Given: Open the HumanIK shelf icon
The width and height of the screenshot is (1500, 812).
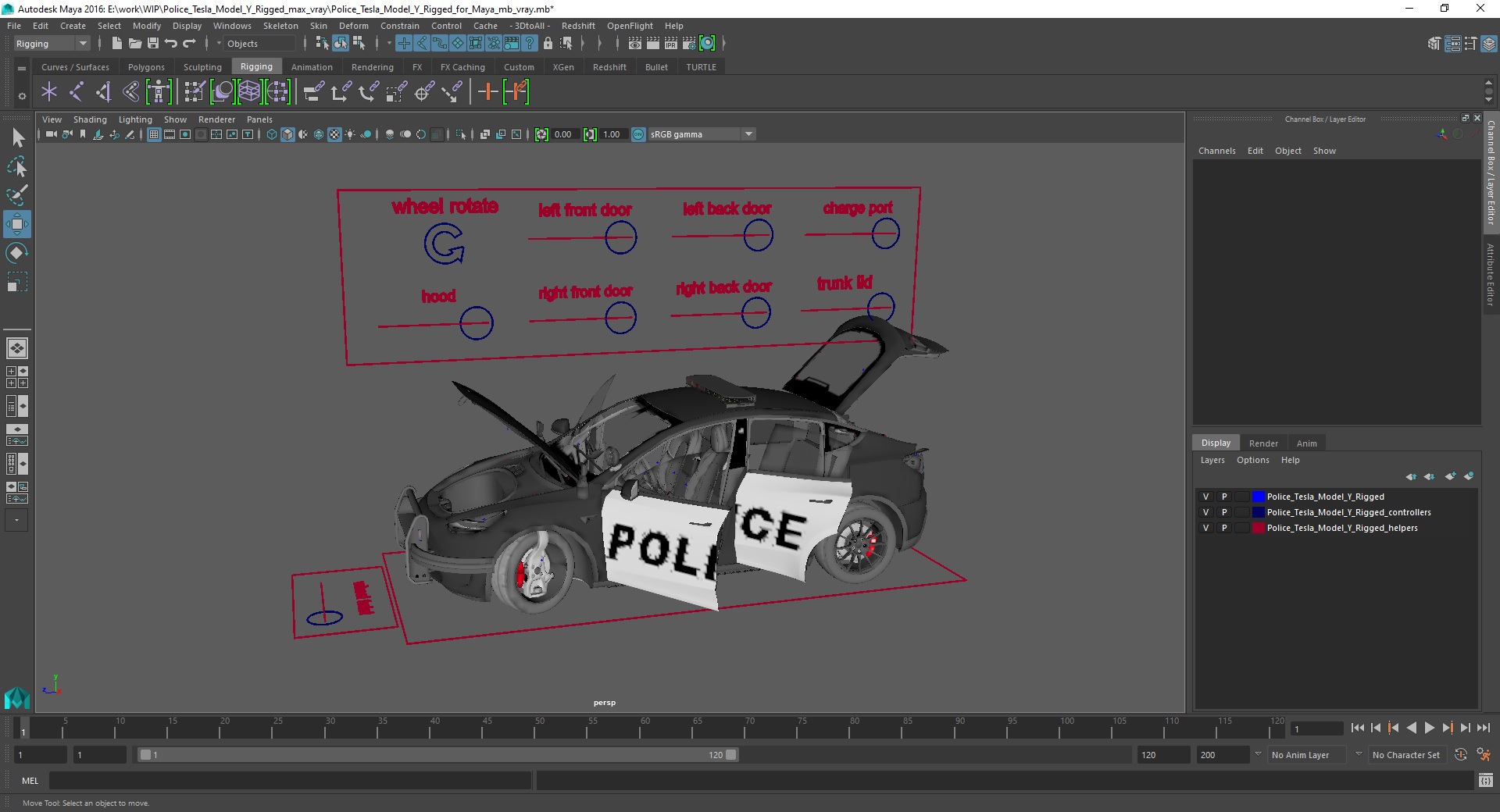Looking at the screenshot, I should point(159,92).
